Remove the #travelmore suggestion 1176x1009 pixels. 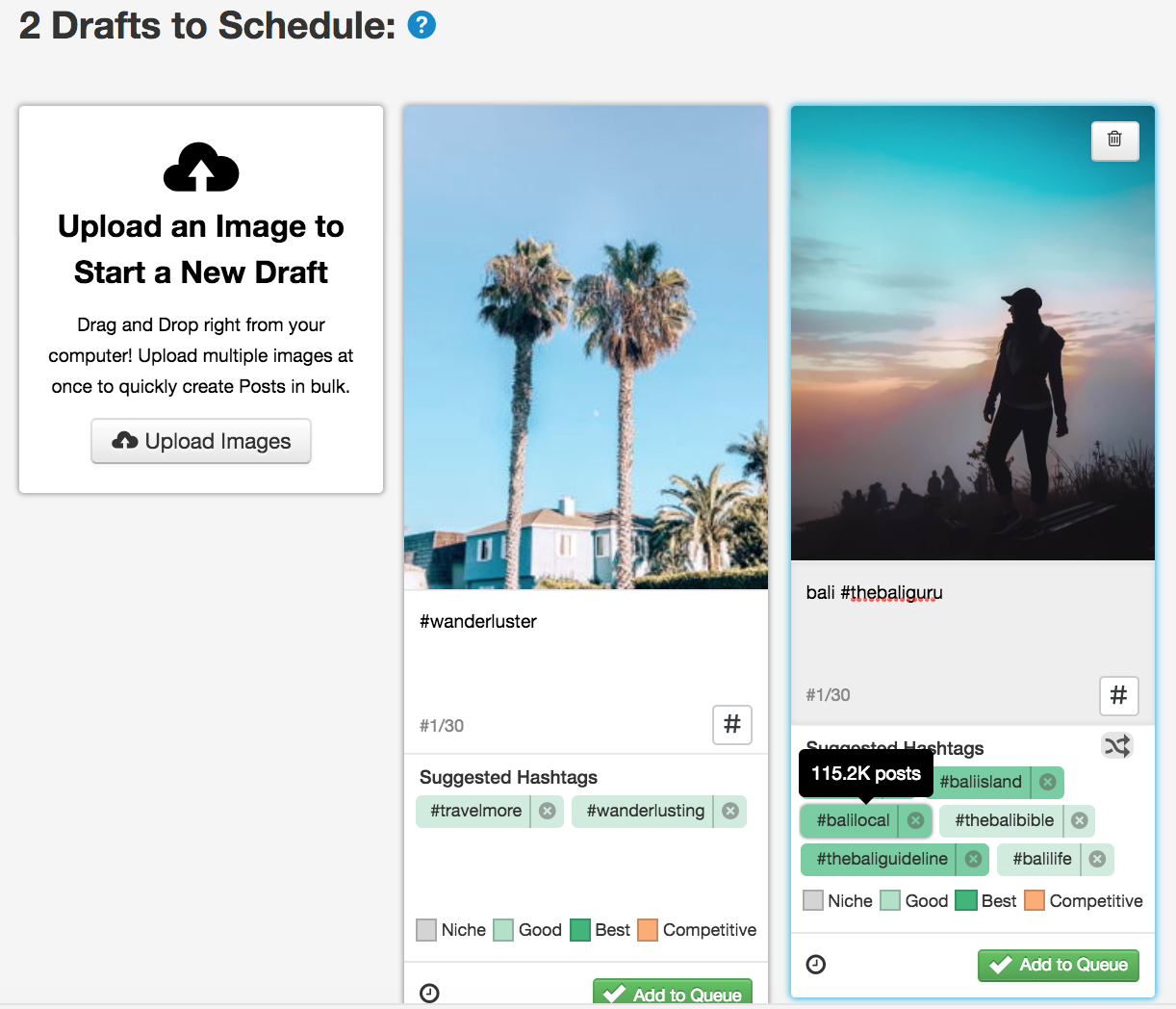click(548, 811)
